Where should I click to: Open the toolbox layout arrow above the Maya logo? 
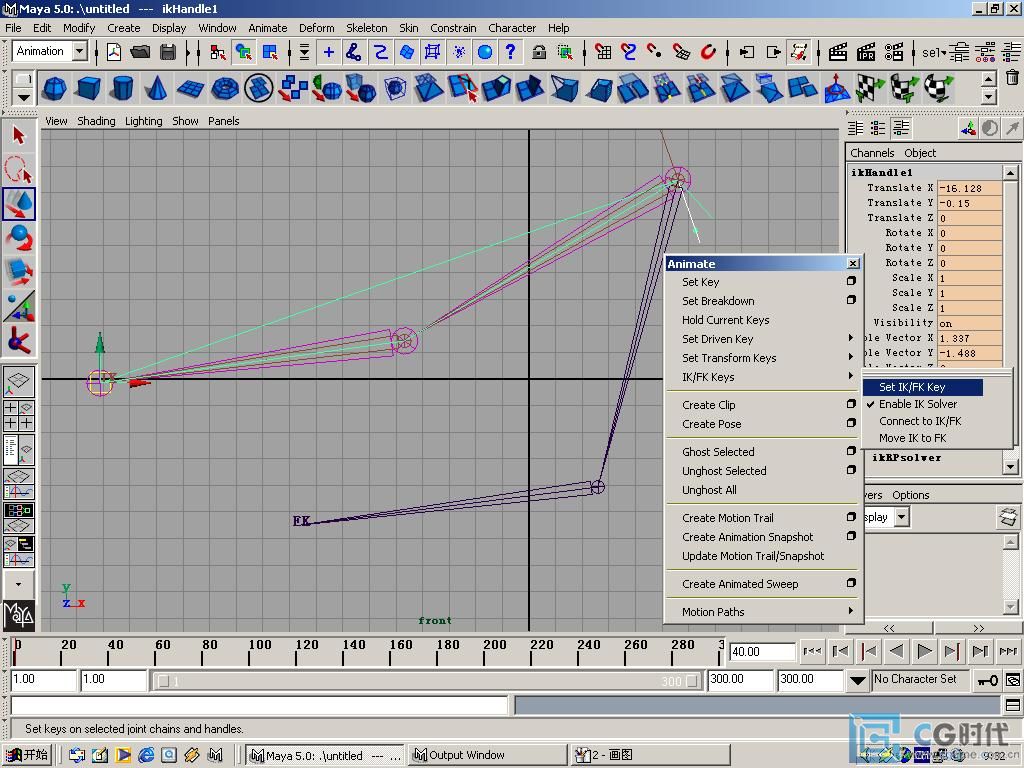click(18, 584)
